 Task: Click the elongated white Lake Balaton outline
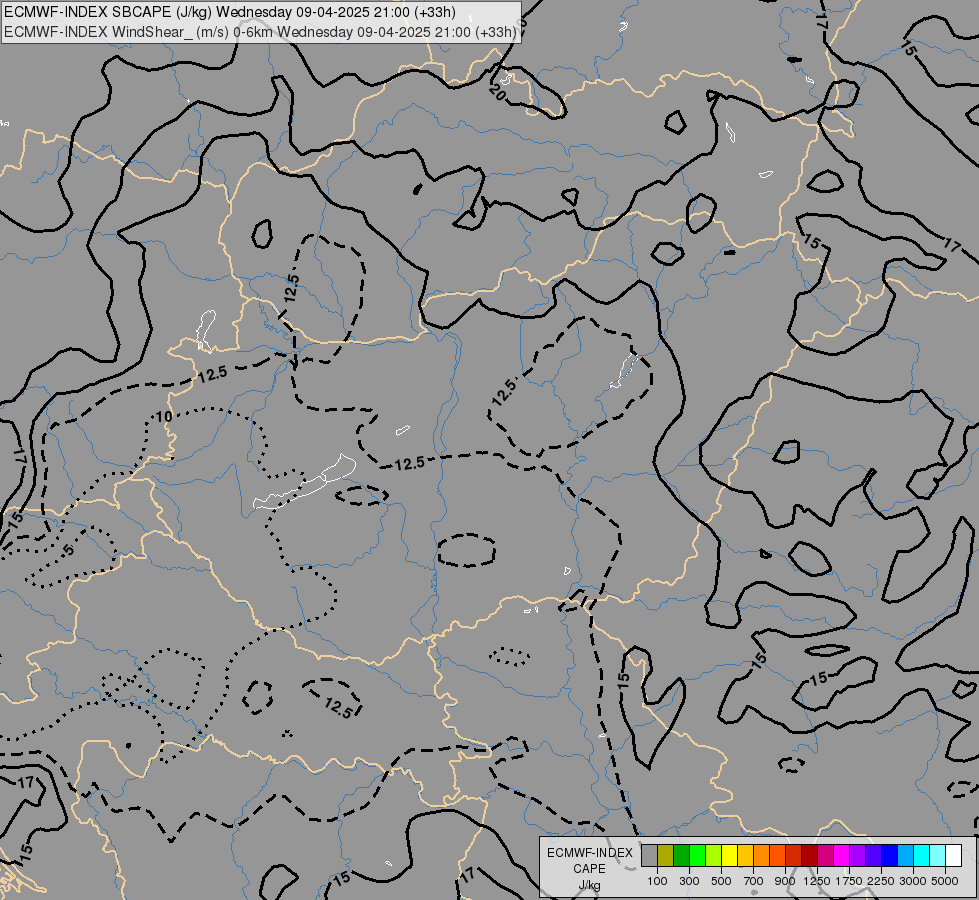(305, 482)
